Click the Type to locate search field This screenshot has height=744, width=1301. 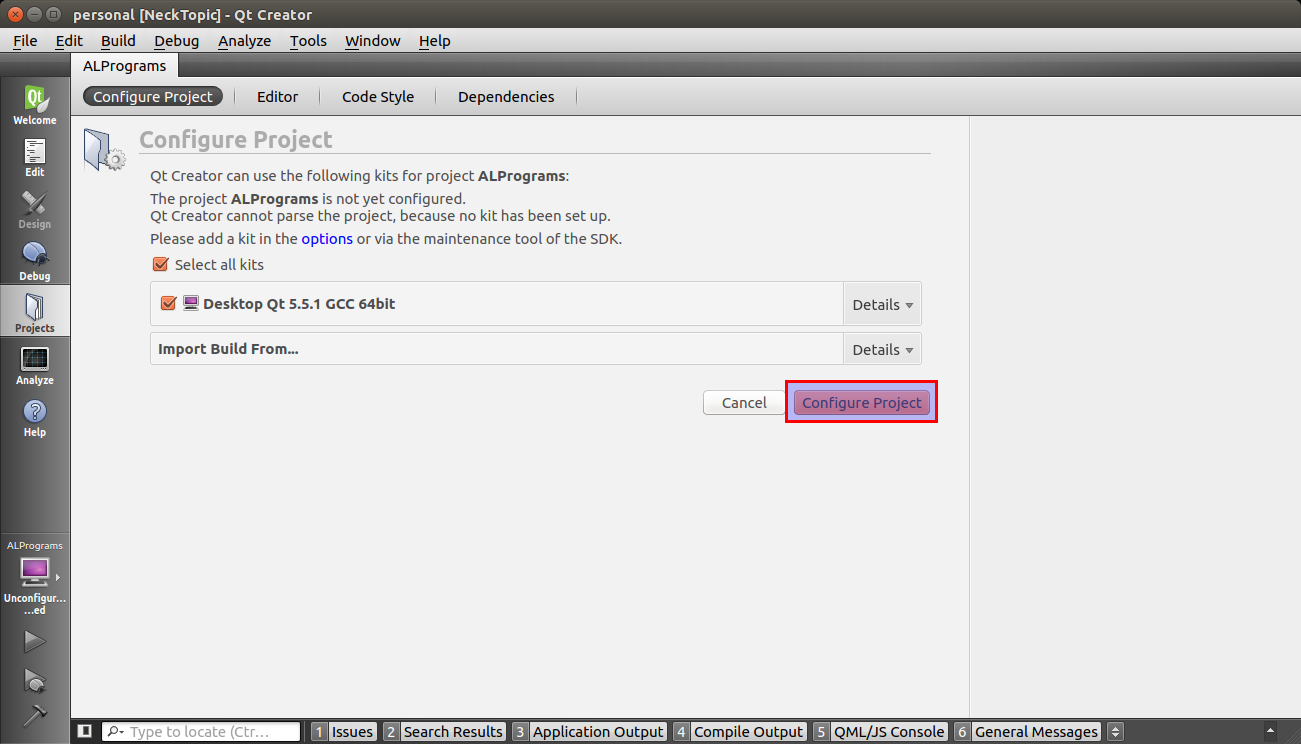tap(201, 732)
